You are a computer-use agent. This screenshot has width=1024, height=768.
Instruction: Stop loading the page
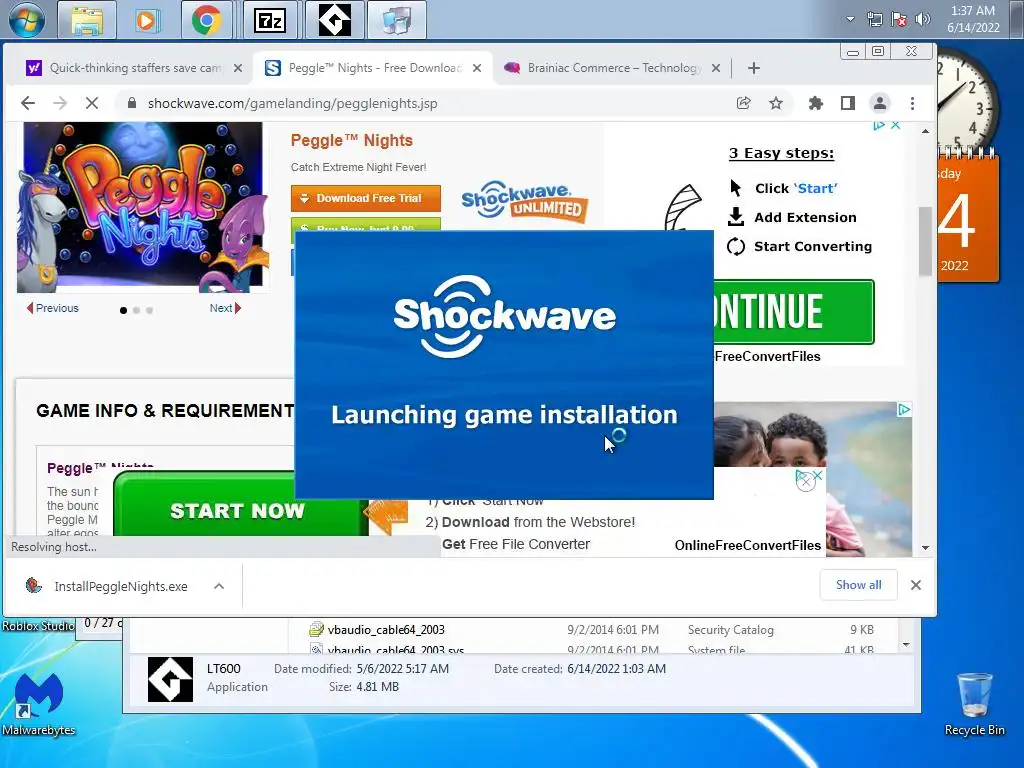92,103
